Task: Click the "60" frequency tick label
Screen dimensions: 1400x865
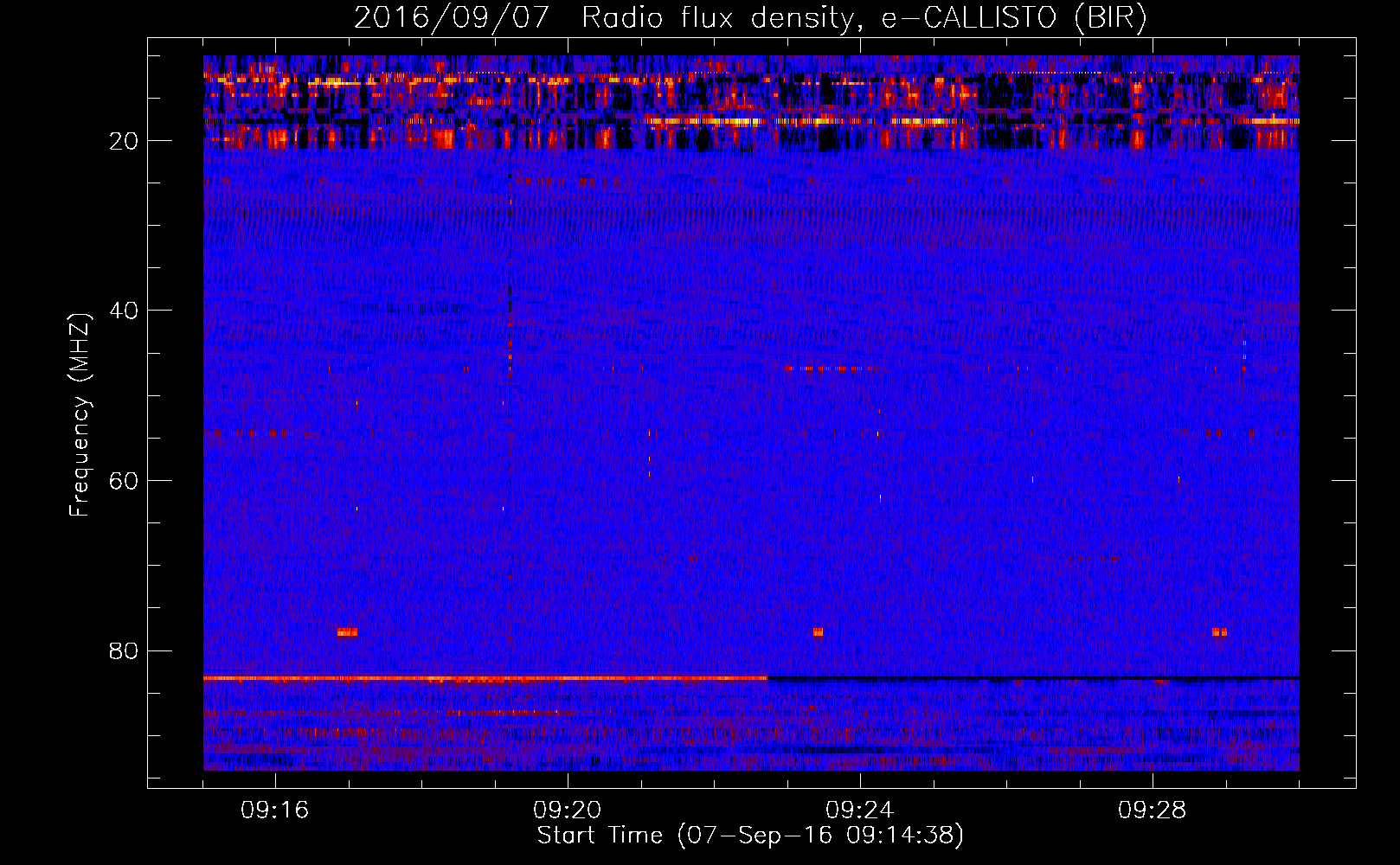Action: [x=125, y=481]
